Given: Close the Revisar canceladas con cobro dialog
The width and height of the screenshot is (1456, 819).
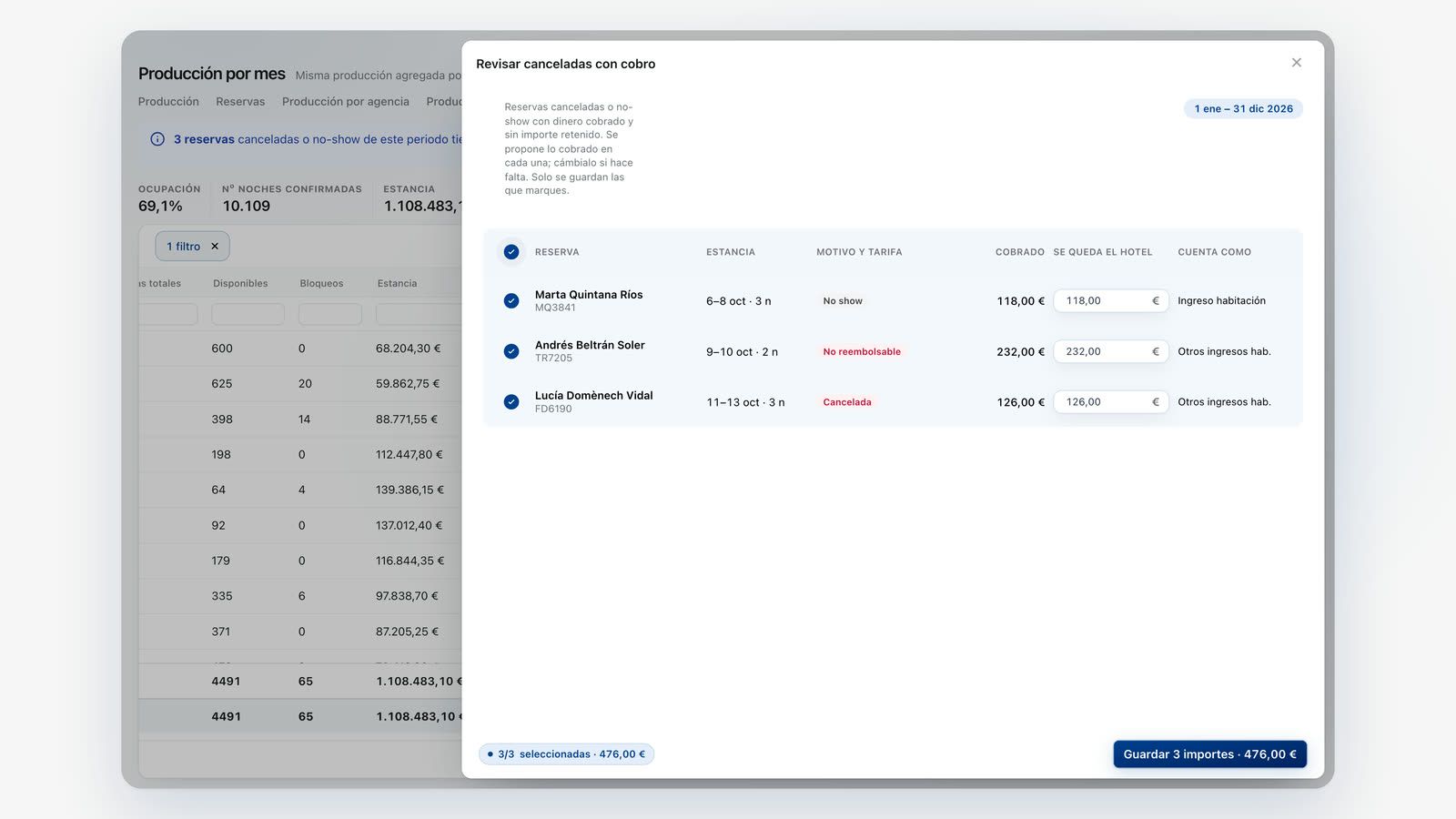Looking at the screenshot, I should click(x=1296, y=63).
